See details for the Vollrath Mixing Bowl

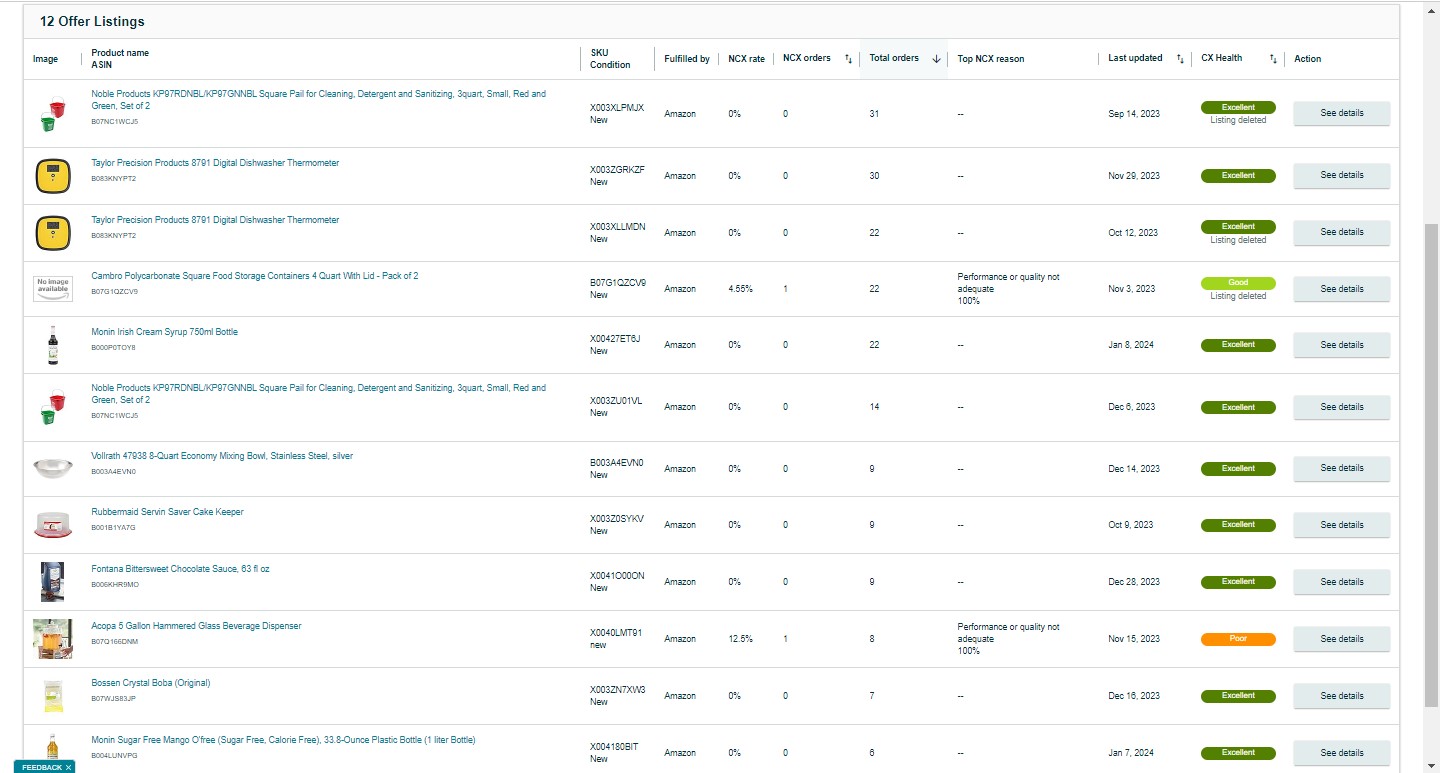pyautogui.click(x=1341, y=468)
